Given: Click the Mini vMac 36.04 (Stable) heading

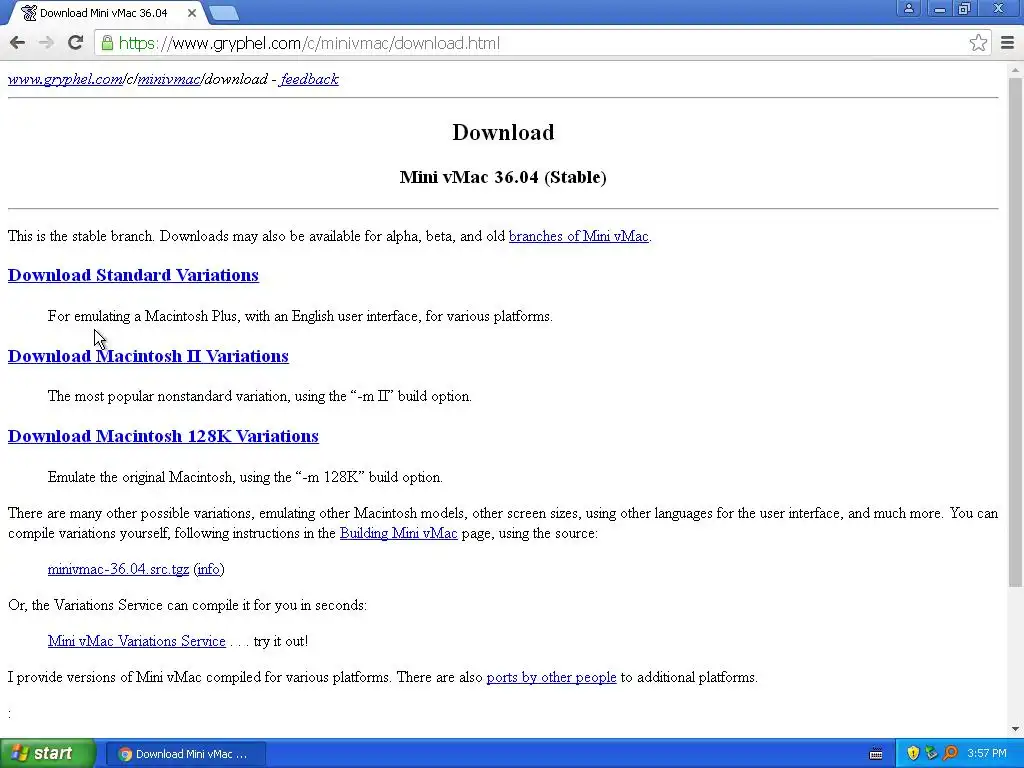Looking at the screenshot, I should tap(503, 177).
